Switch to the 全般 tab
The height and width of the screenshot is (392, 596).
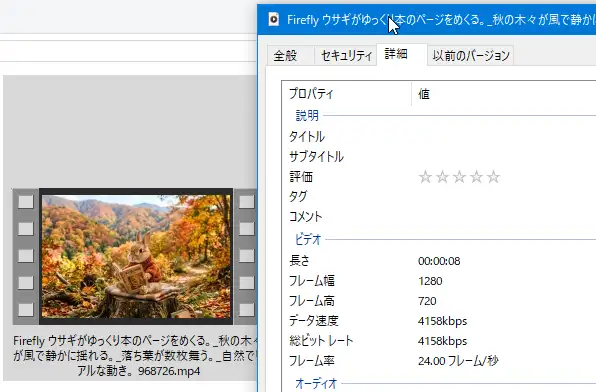coord(290,56)
